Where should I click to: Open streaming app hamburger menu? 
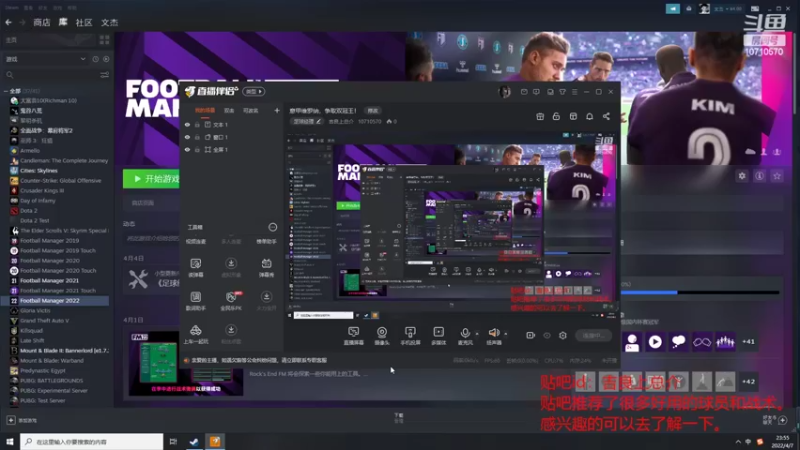[574, 92]
